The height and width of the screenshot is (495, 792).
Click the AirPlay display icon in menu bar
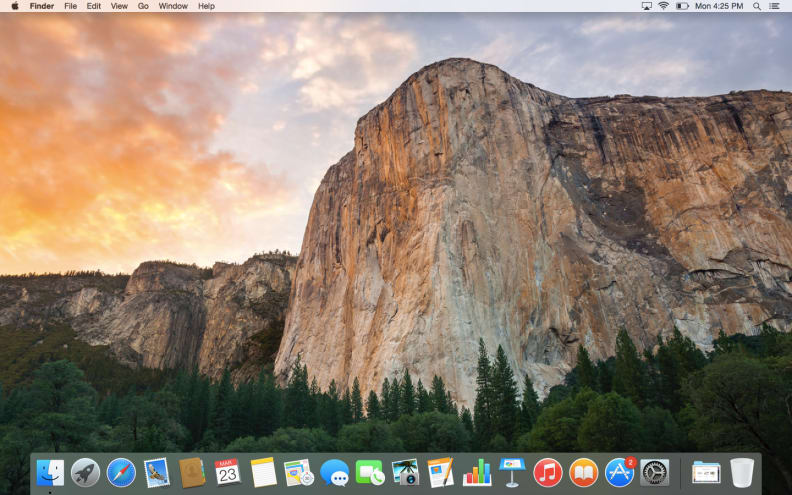coord(647,6)
